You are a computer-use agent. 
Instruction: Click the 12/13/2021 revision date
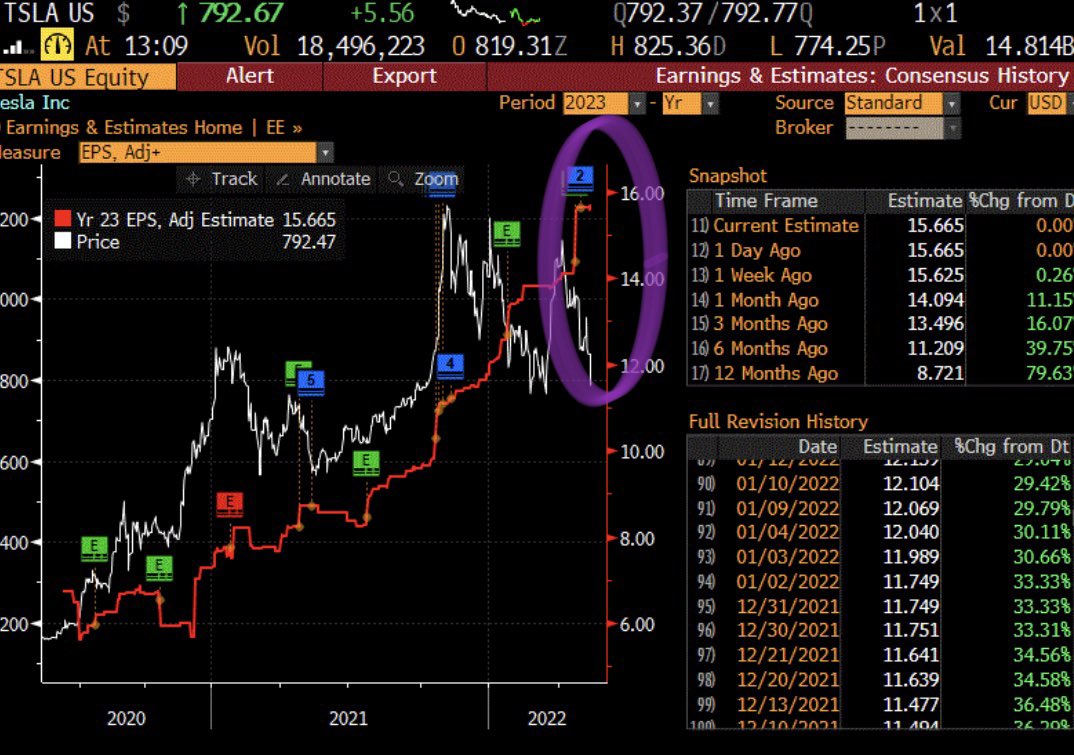[788, 704]
